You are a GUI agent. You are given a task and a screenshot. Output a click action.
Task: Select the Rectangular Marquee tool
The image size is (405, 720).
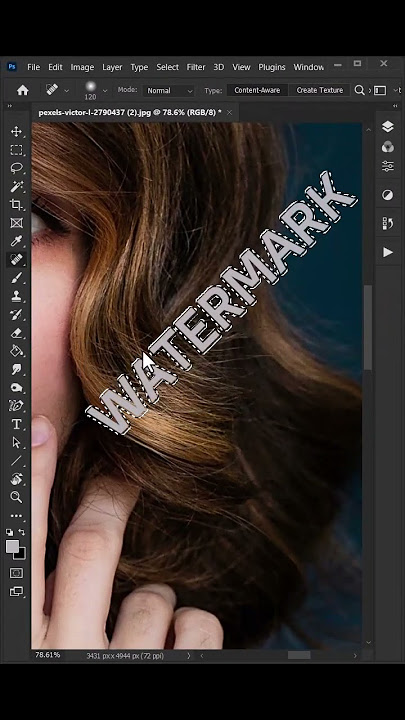pyautogui.click(x=17, y=150)
